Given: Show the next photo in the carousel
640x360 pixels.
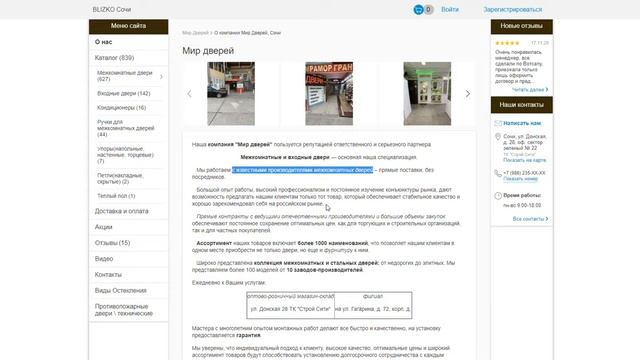Looking at the screenshot, I should coord(468,94).
